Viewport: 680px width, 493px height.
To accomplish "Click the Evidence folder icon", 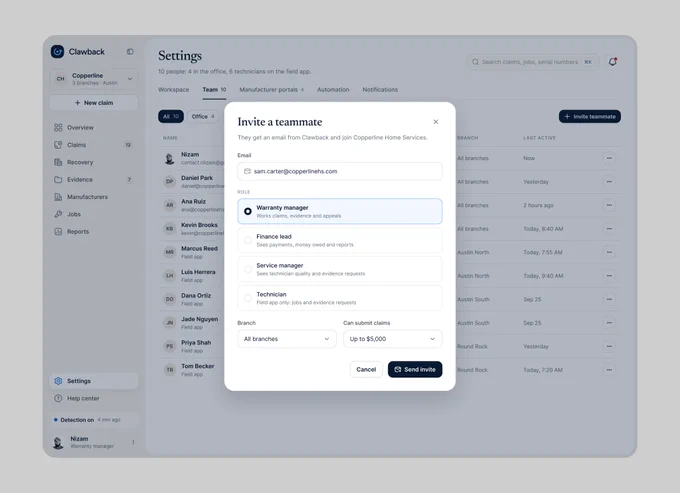I will [58, 180].
